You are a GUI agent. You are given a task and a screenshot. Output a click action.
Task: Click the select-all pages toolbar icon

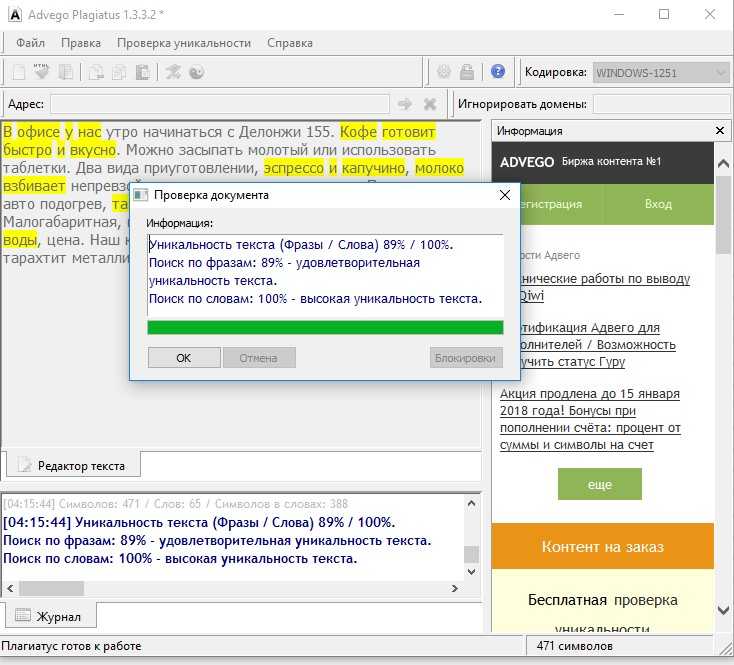pos(65,72)
